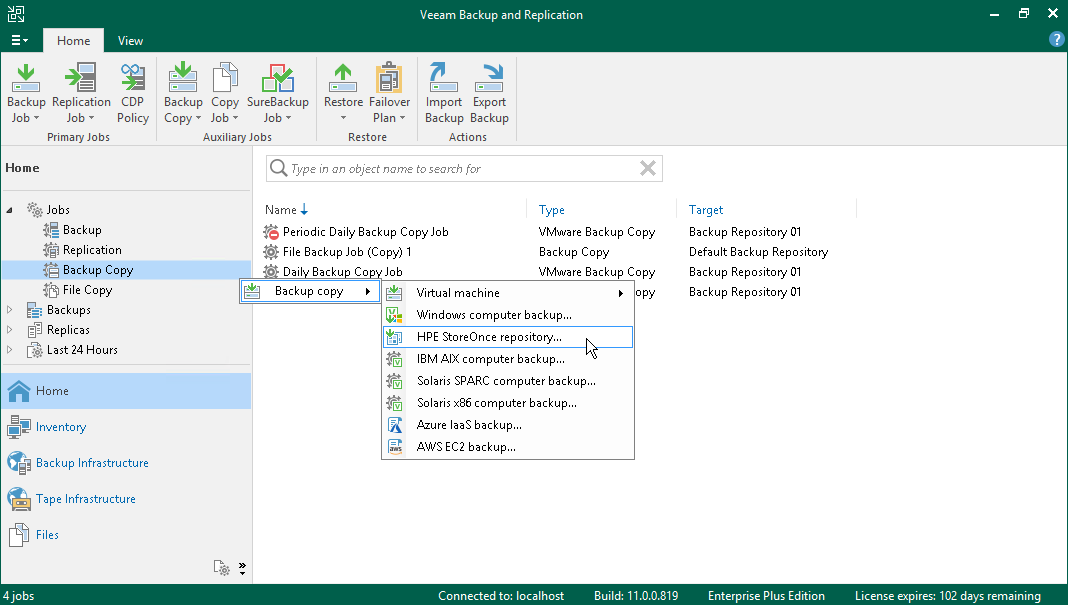Select the File Copy tree item
Image resolution: width=1068 pixels, height=605 pixels.
pyautogui.click(x=87, y=290)
